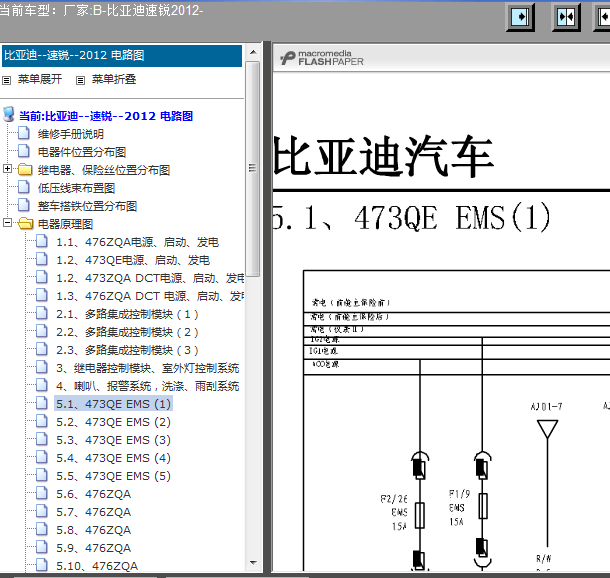
Task: Select the highlighted 5.1、473QE EMS (1) entry
Action: 113,404
